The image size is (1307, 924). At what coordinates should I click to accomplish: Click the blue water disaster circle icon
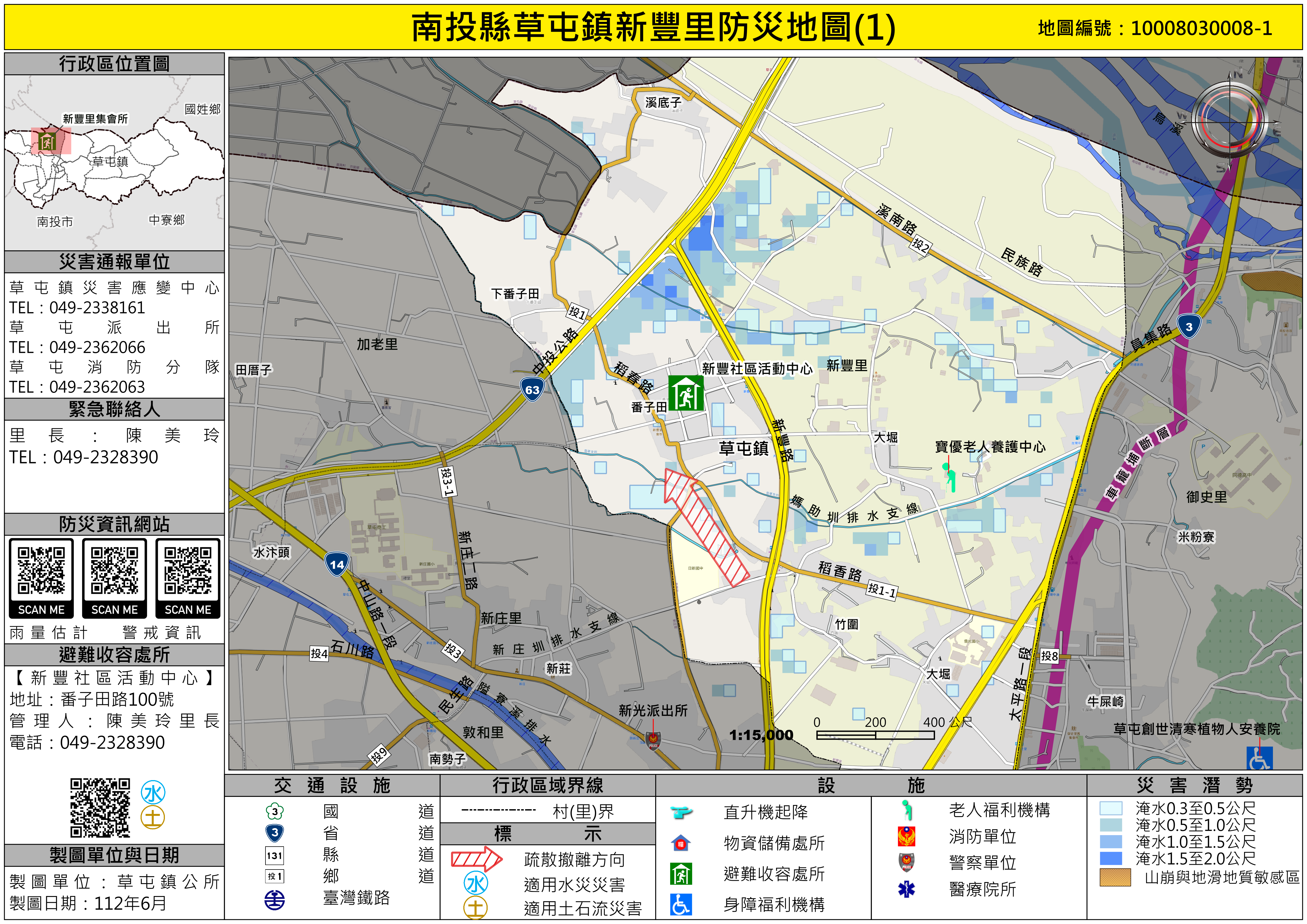(x=153, y=792)
